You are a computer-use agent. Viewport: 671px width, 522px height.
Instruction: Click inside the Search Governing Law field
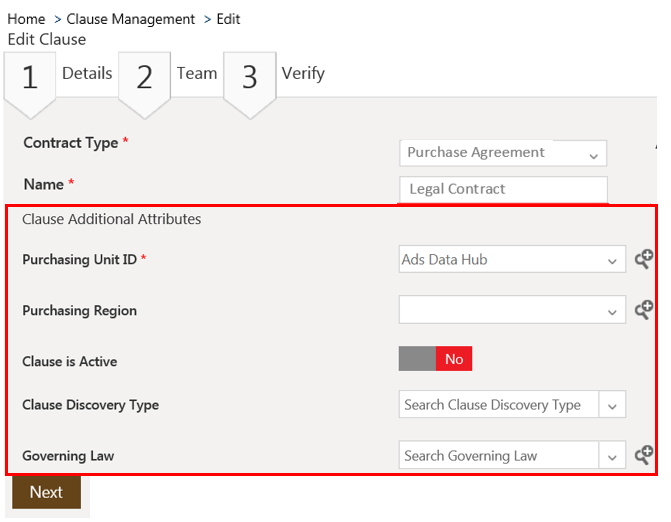498,456
